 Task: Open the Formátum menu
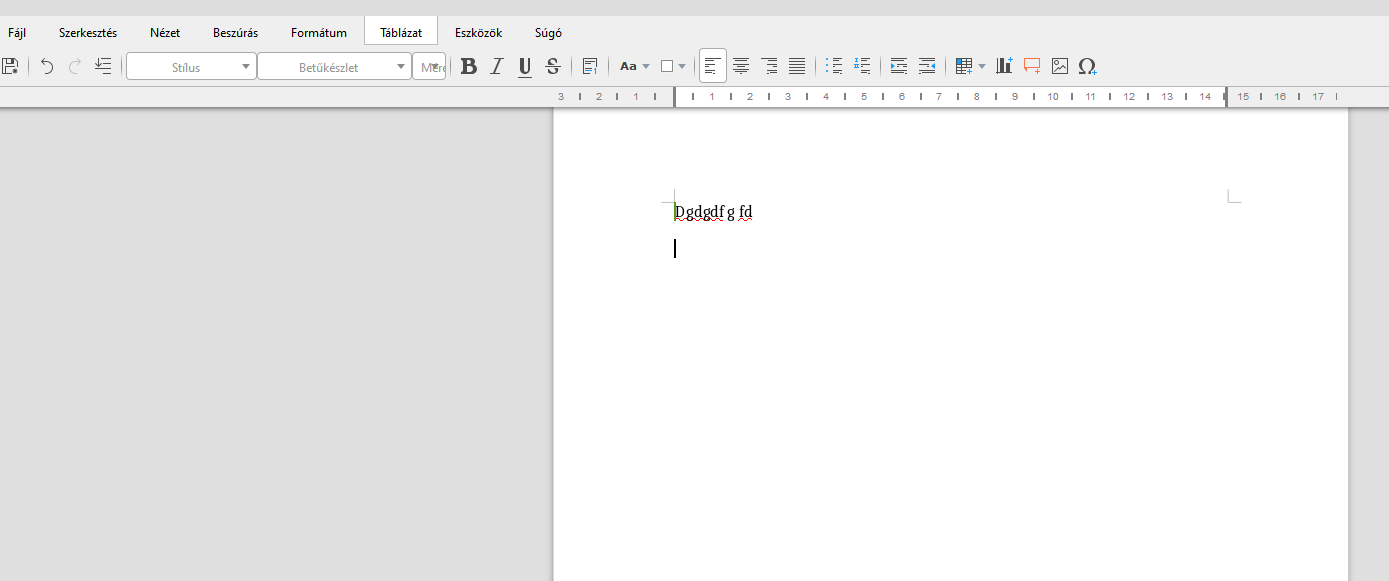pyautogui.click(x=318, y=32)
